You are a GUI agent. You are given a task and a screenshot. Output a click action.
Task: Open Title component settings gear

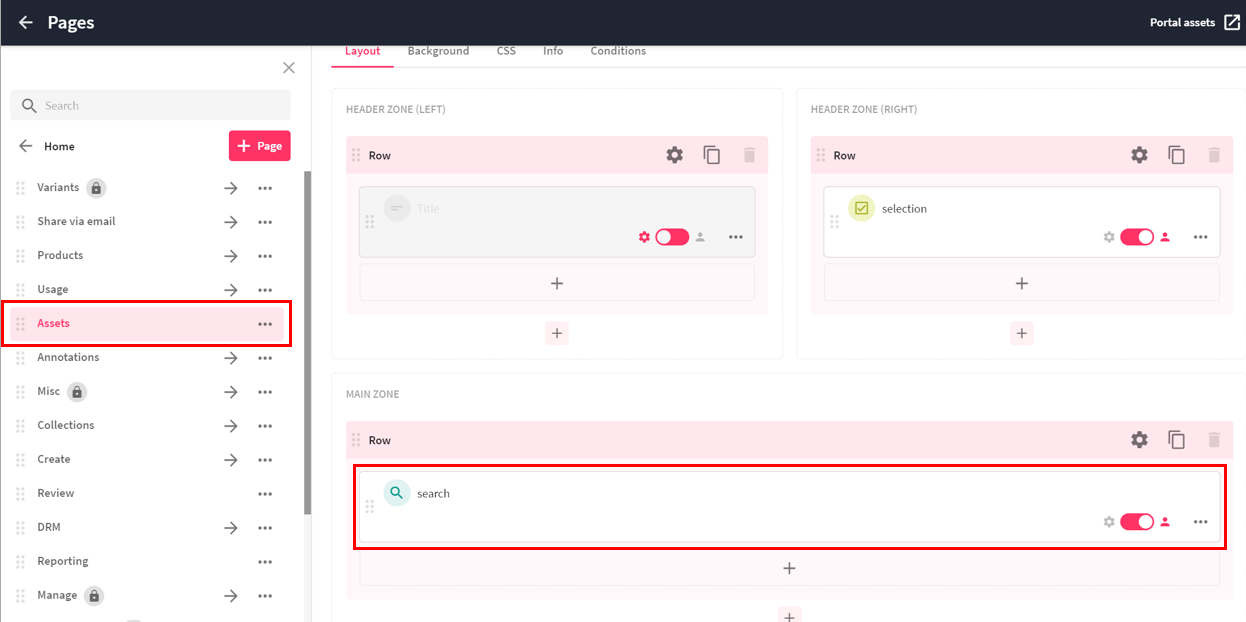[x=644, y=237]
